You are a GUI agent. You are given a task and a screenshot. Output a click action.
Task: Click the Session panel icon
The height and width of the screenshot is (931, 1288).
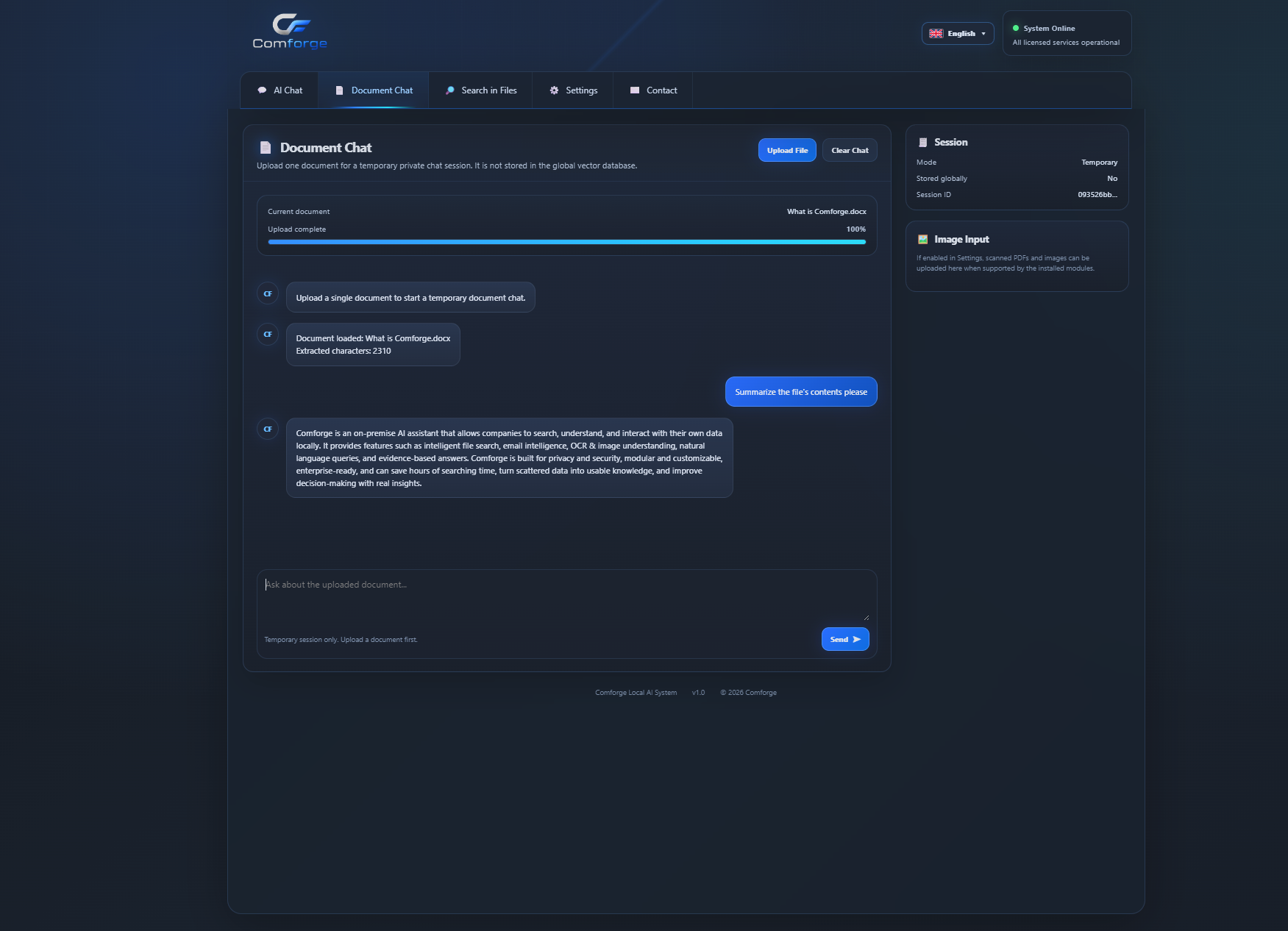click(922, 143)
